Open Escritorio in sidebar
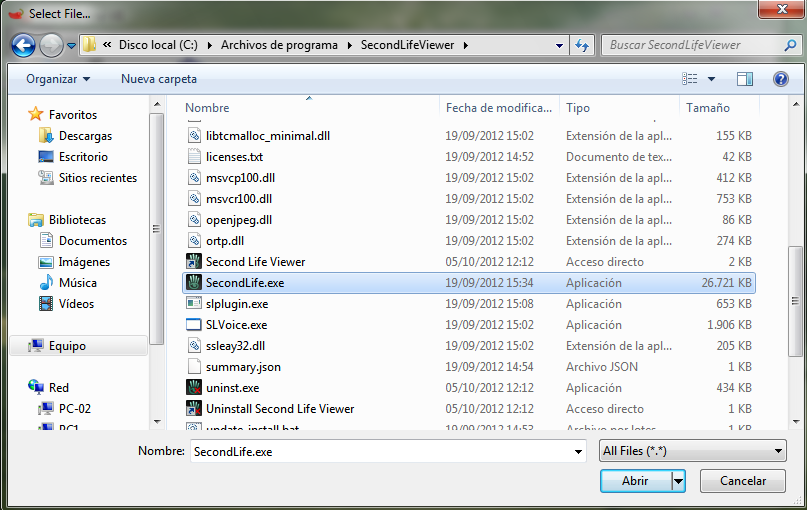 83,157
